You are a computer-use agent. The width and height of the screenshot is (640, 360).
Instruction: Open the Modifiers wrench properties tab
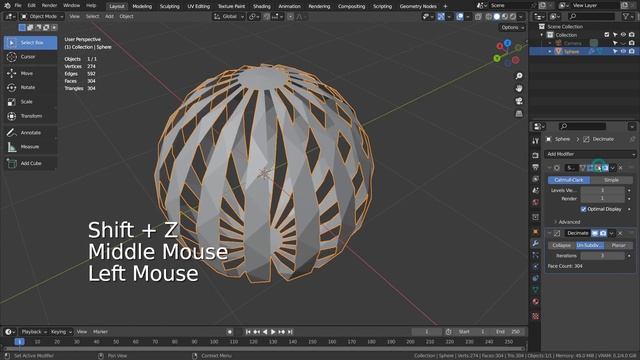536,244
